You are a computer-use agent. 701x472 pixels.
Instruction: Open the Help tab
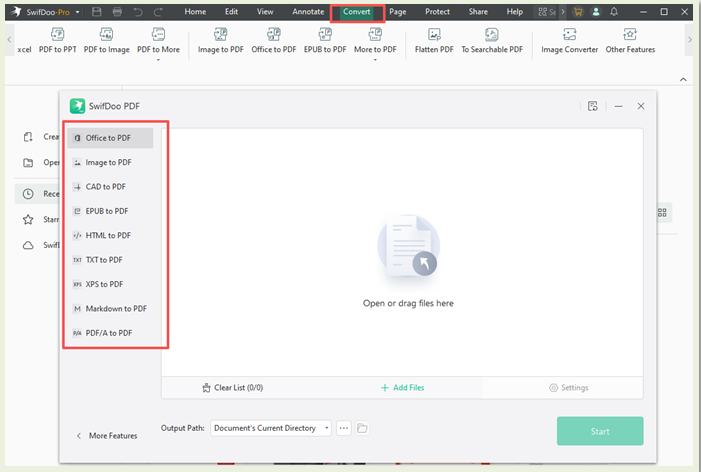point(515,12)
